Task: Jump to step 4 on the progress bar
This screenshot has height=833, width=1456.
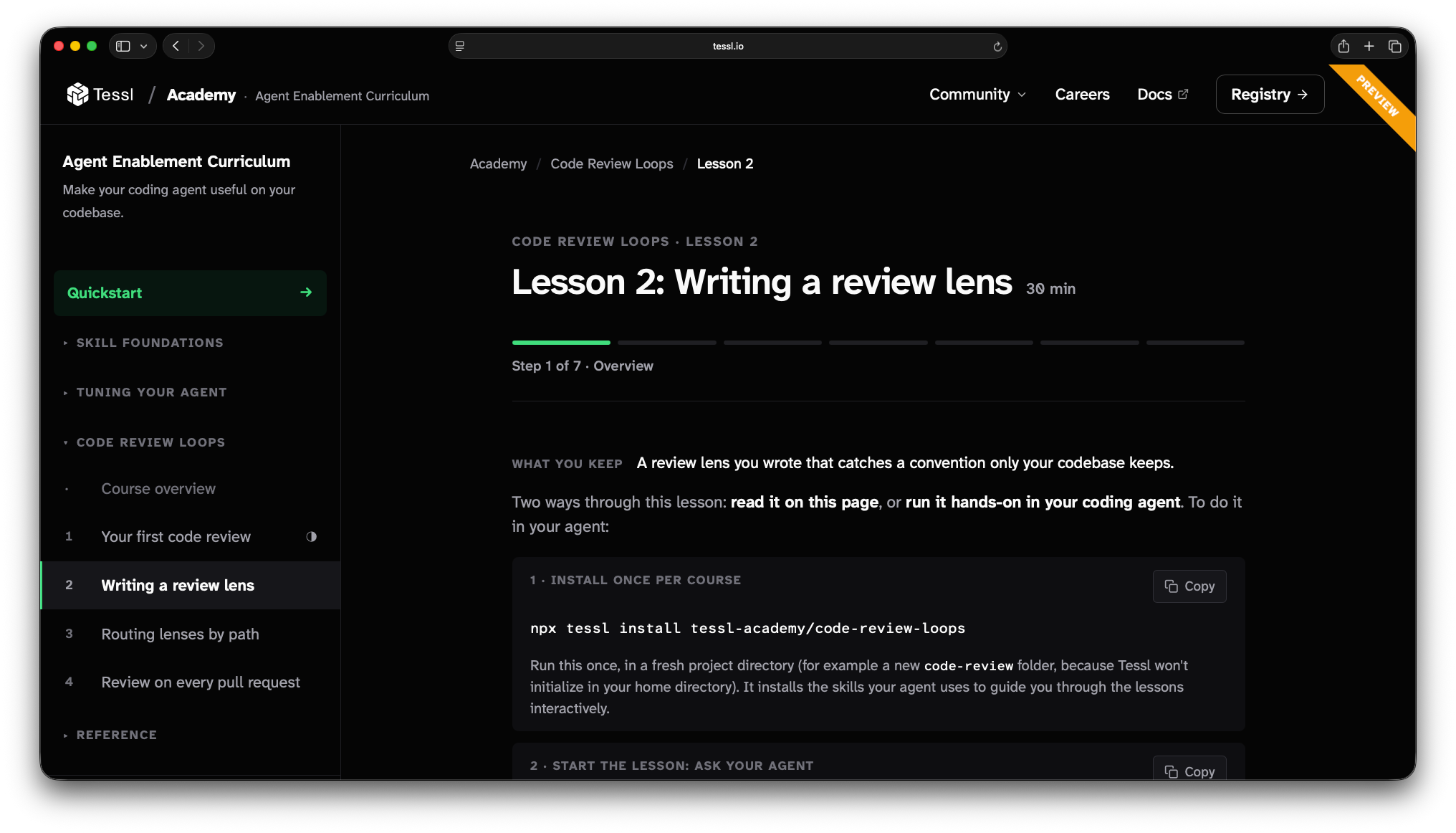Action: point(878,343)
